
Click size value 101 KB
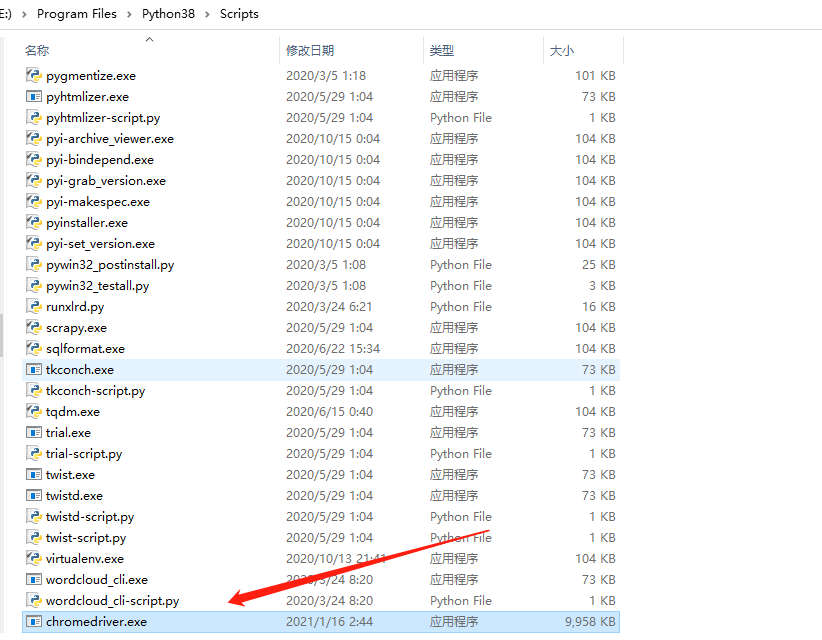click(596, 75)
